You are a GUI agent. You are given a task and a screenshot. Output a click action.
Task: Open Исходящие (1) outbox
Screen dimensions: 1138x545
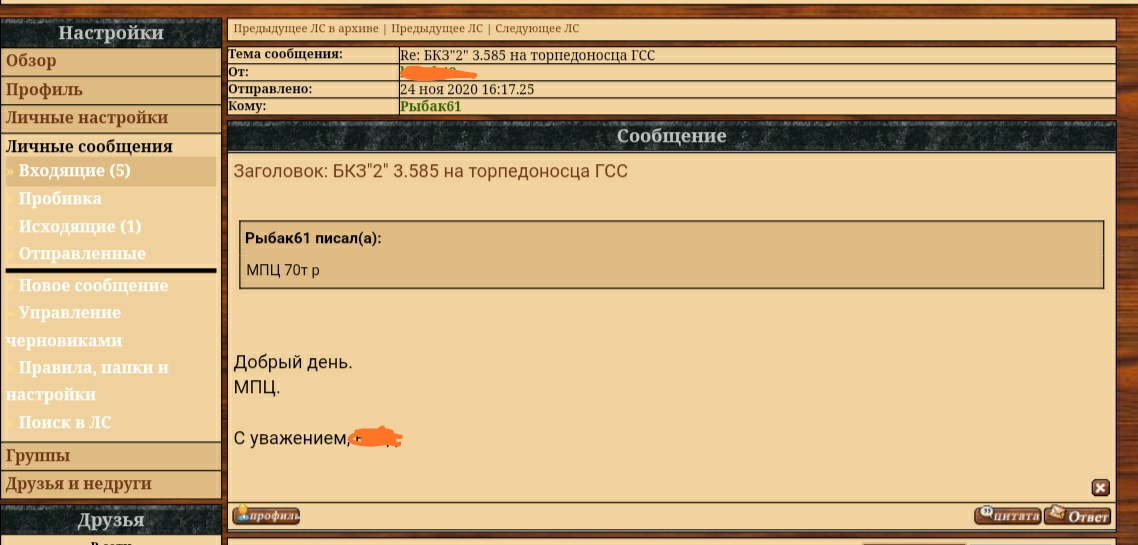tap(80, 226)
